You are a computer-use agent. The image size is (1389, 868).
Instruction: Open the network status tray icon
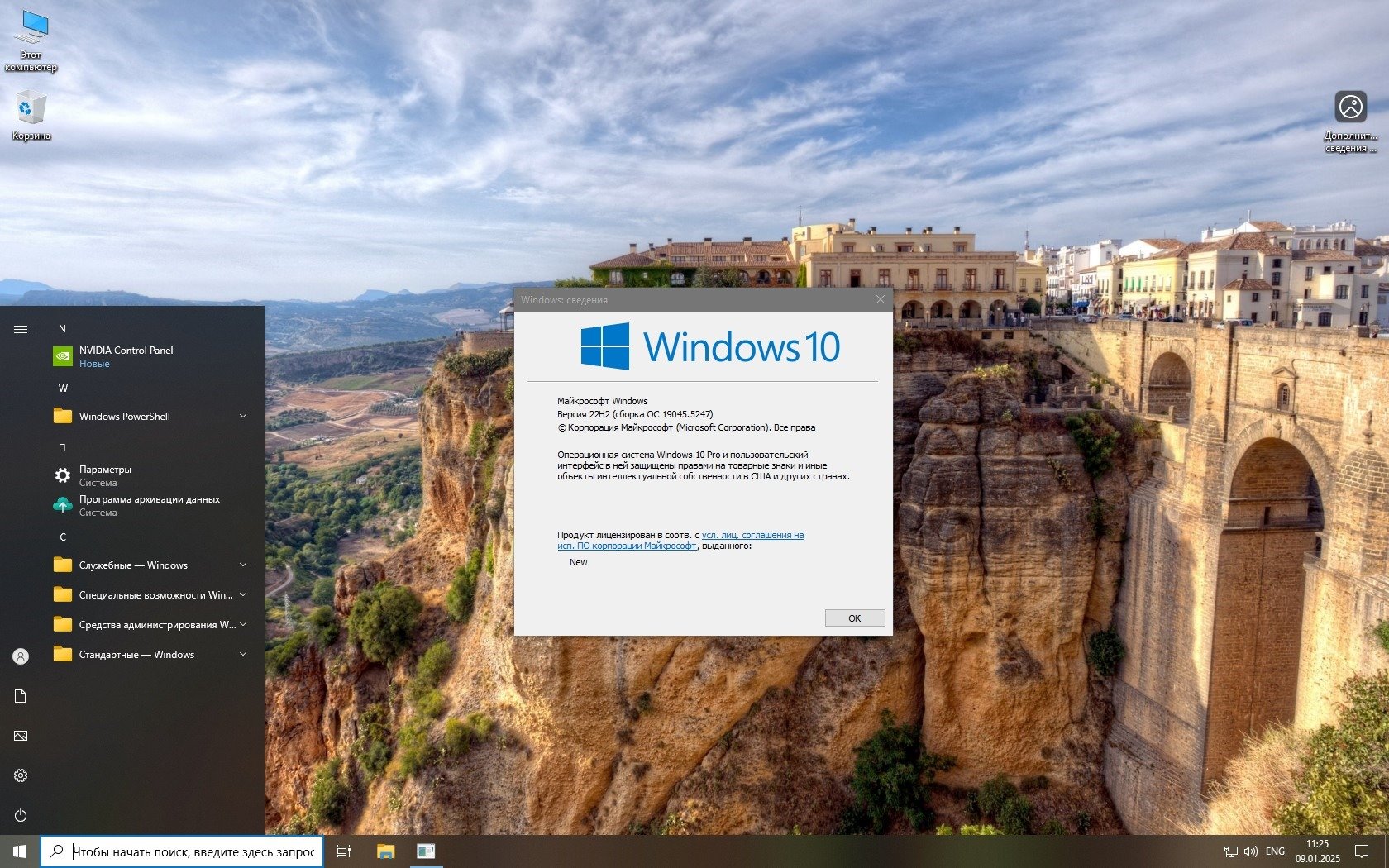click(x=1230, y=851)
